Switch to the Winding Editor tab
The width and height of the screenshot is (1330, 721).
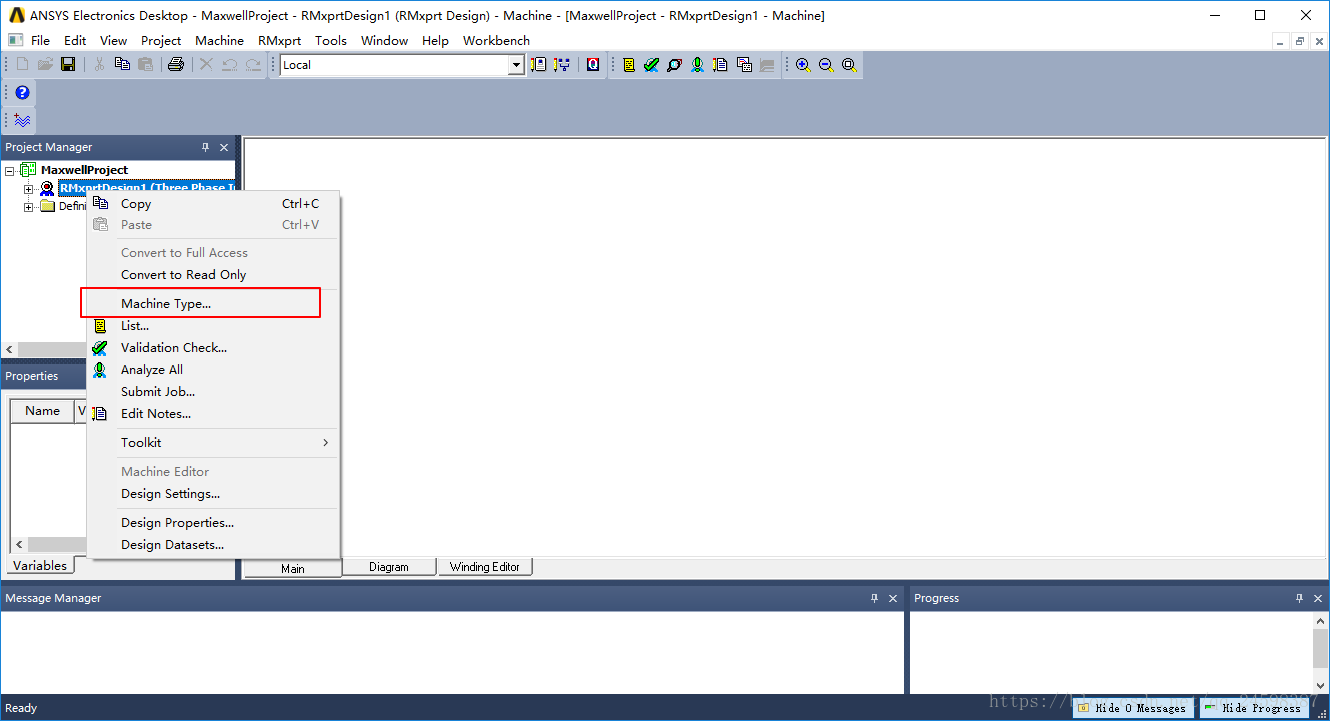coord(485,567)
